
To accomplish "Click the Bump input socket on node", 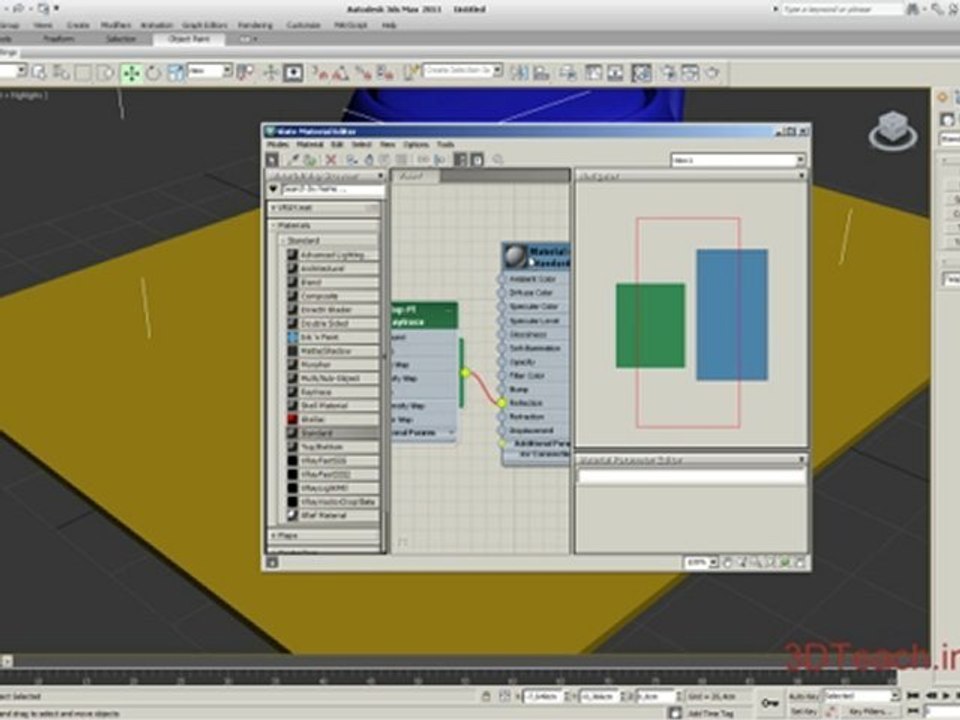I will [x=502, y=389].
